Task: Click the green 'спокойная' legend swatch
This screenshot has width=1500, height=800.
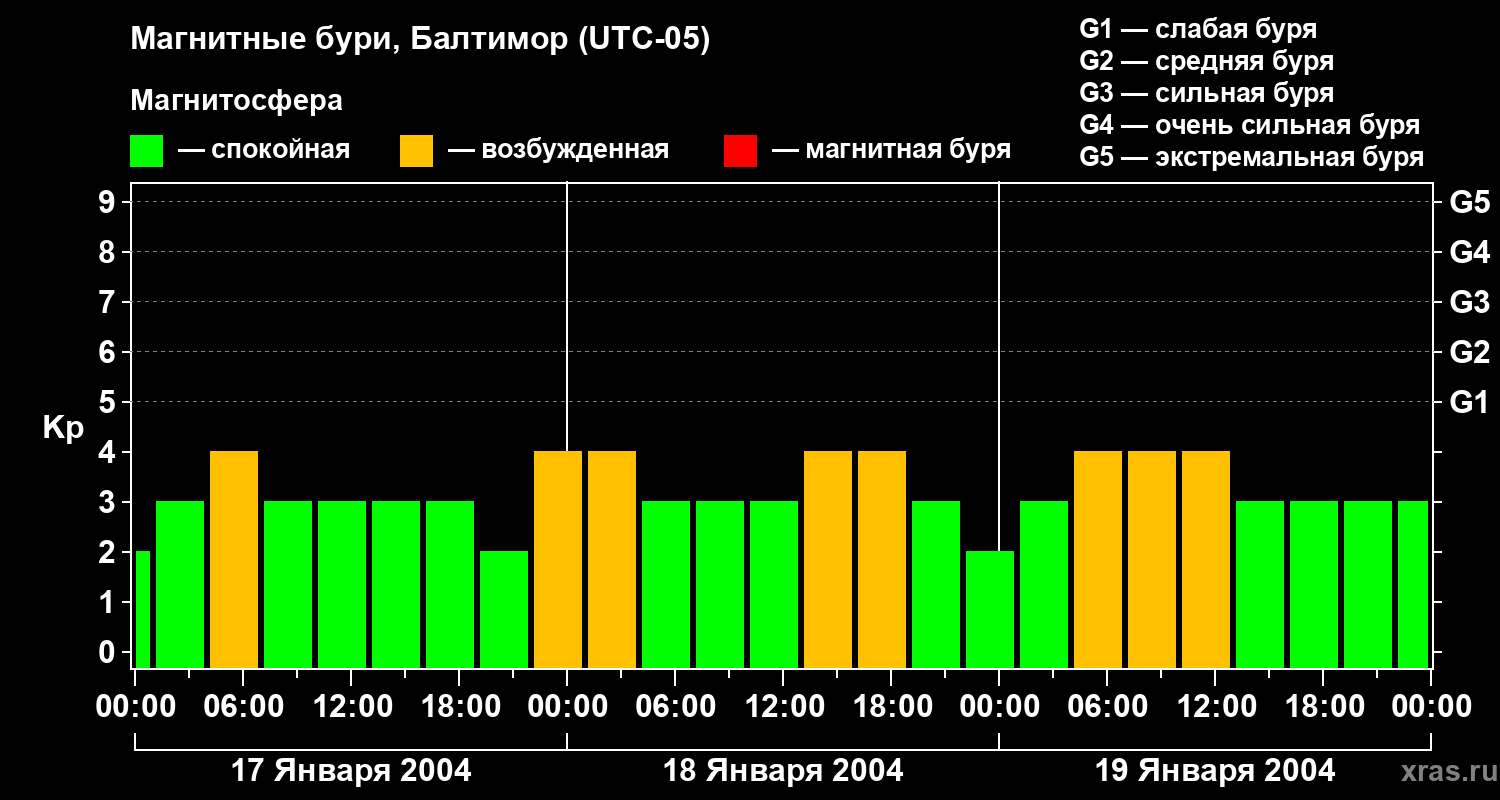Action: (146, 151)
